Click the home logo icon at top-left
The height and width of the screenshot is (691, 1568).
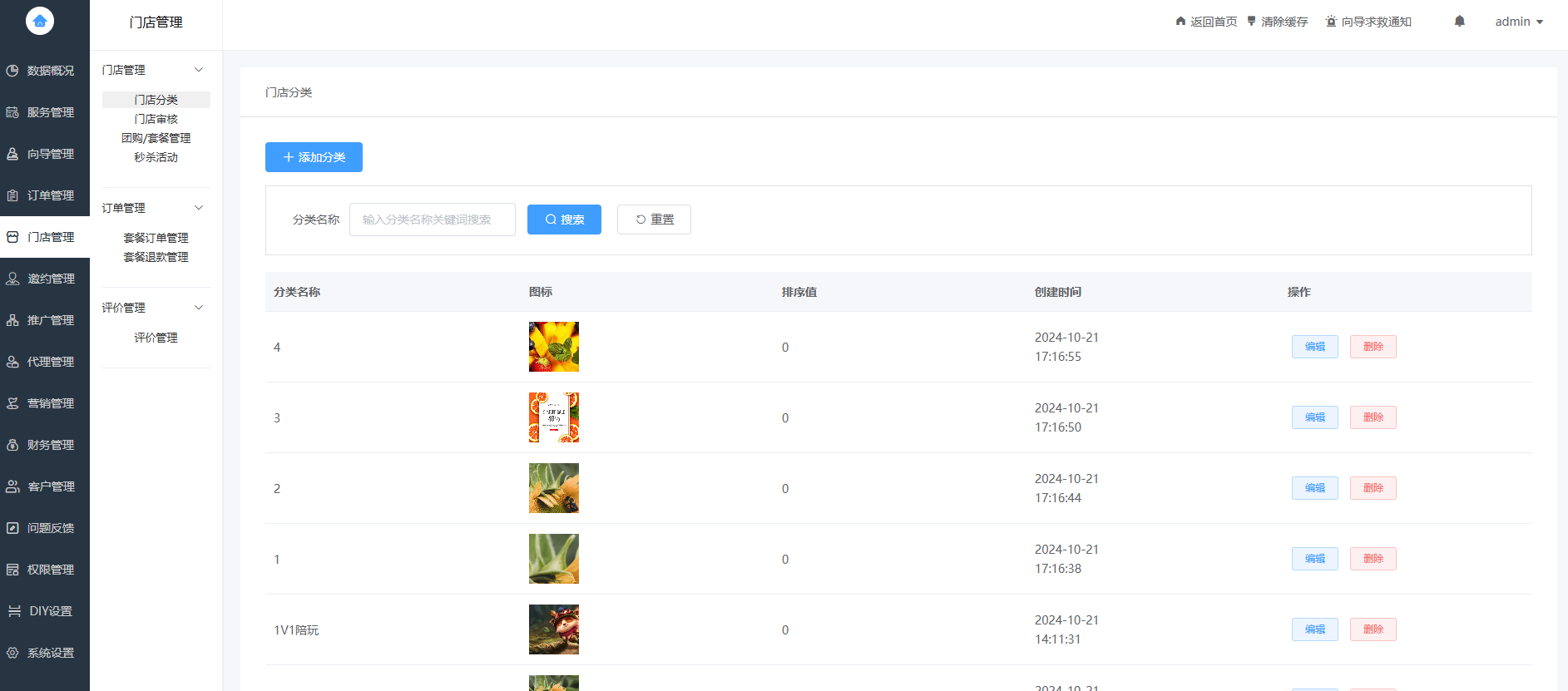click(x=40, y=21)
